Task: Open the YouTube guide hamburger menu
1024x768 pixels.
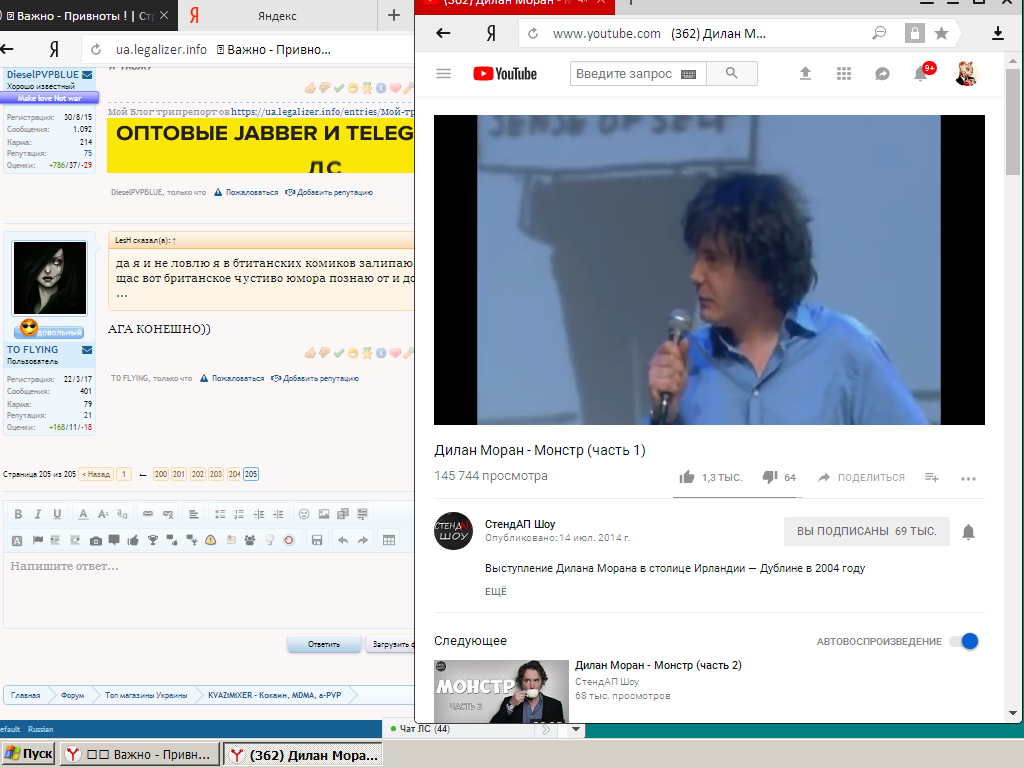Action: tap(443, 73)
